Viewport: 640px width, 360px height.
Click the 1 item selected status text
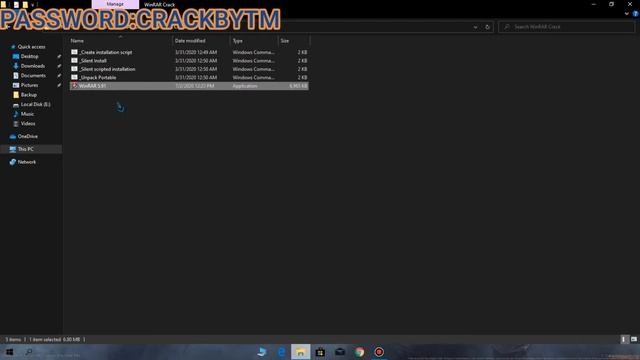point(55,339)
